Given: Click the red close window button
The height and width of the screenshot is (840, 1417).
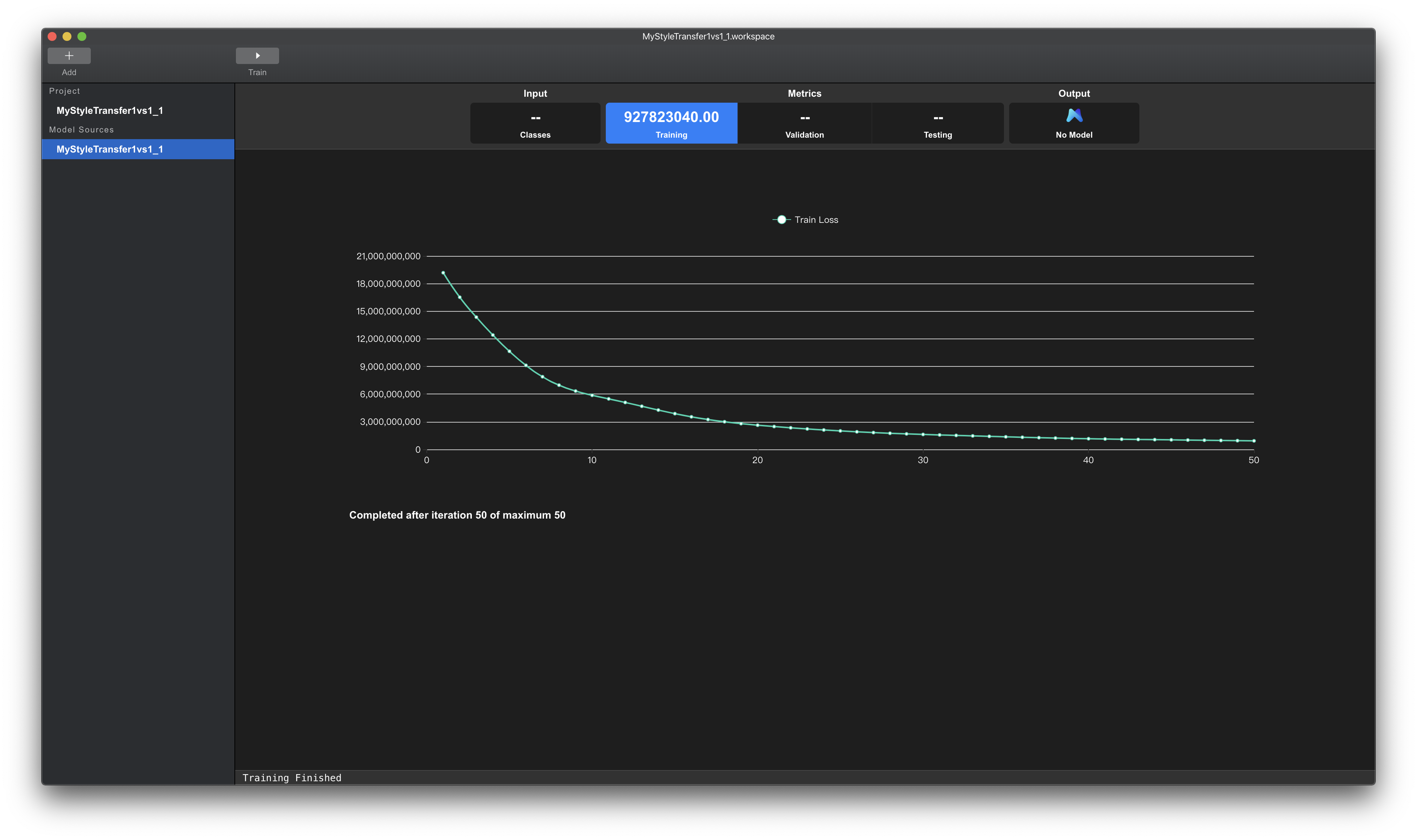Looking at the screenshot, I should tap(52, 36).
